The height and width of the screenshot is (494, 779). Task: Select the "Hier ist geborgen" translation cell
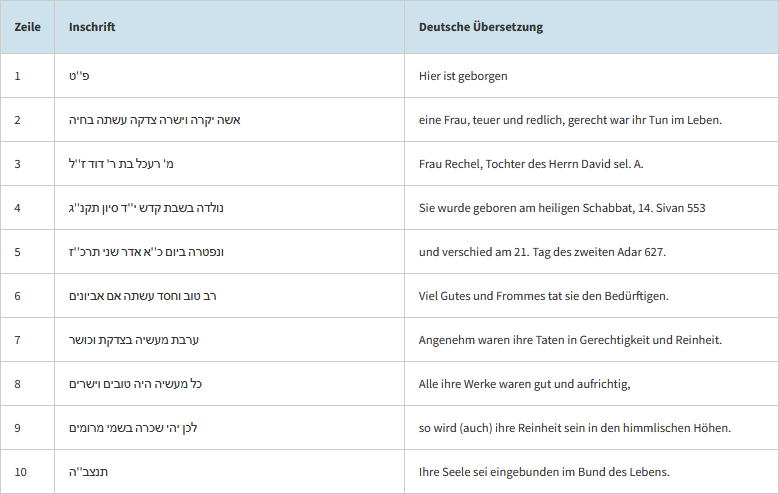pos(468,76)
